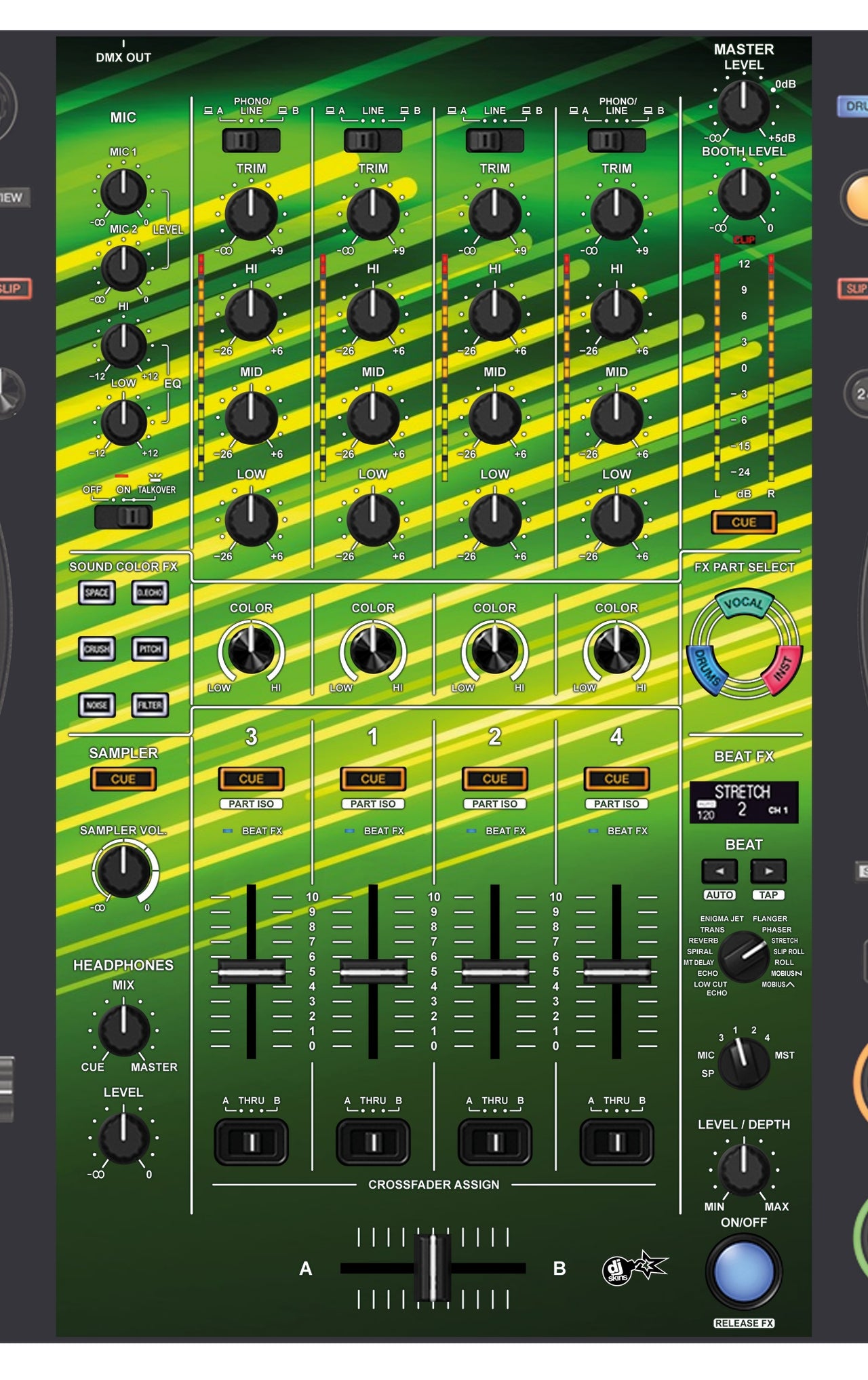
Task: Toggle the mic OFF/ON/TALKOVER switch
Action: [x=123, y=517]
